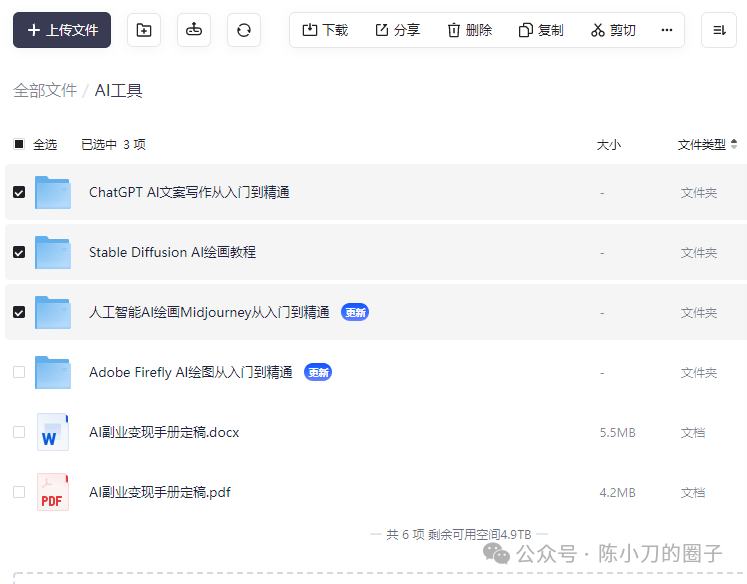Open ChatGPT AI文案写作从入门到精通 folder name
This screenshot has width=747, height=584.
coord(189,192)
